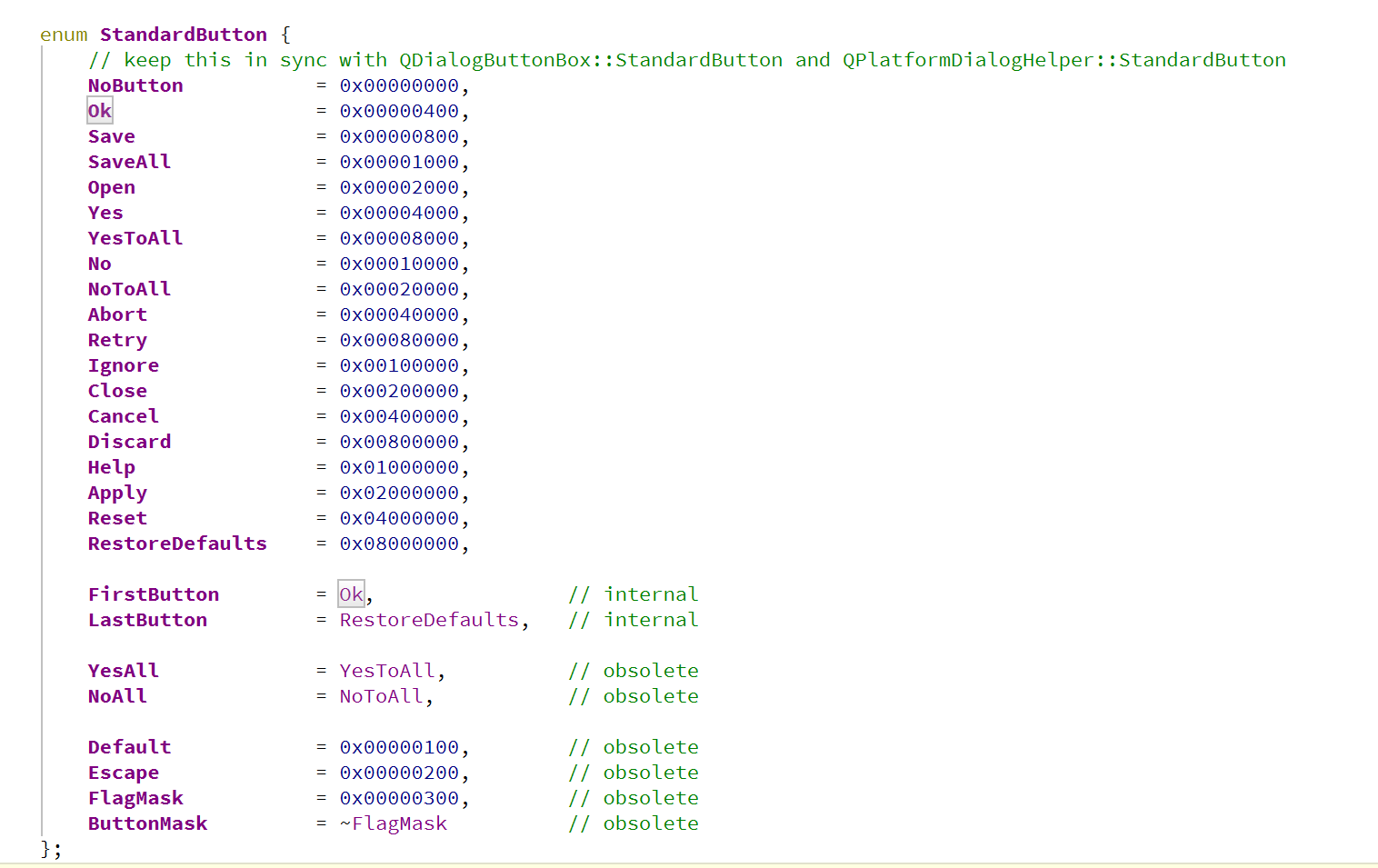
Task: Click the RestoreDefaults value after LastButton
Action: (429, 620)
